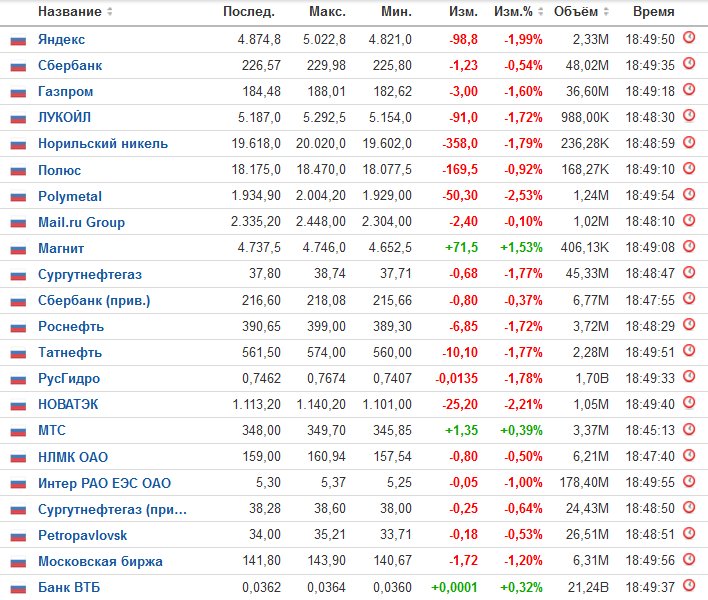Sort by Объём using its sort arrows
The height and width of the screenshot is (600, 708).
point(606,12)
